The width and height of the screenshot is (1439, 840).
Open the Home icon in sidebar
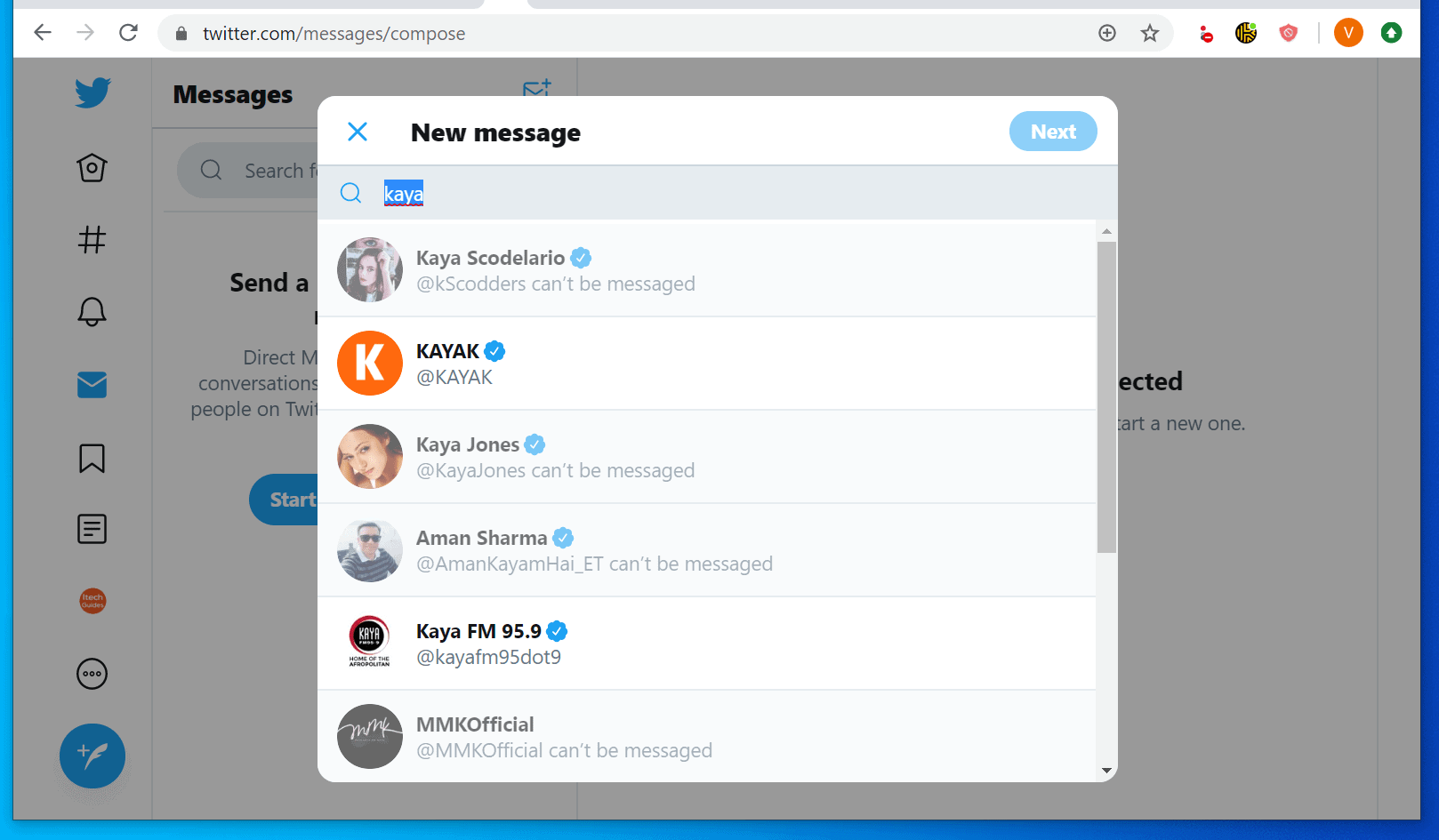click(92, 167)
